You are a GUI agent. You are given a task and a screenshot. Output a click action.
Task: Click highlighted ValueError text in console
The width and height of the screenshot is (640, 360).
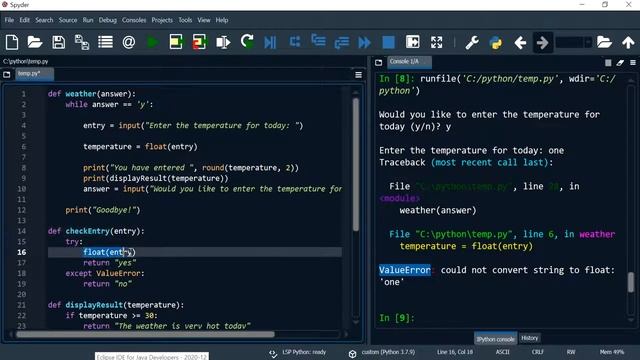pos(404,270)
